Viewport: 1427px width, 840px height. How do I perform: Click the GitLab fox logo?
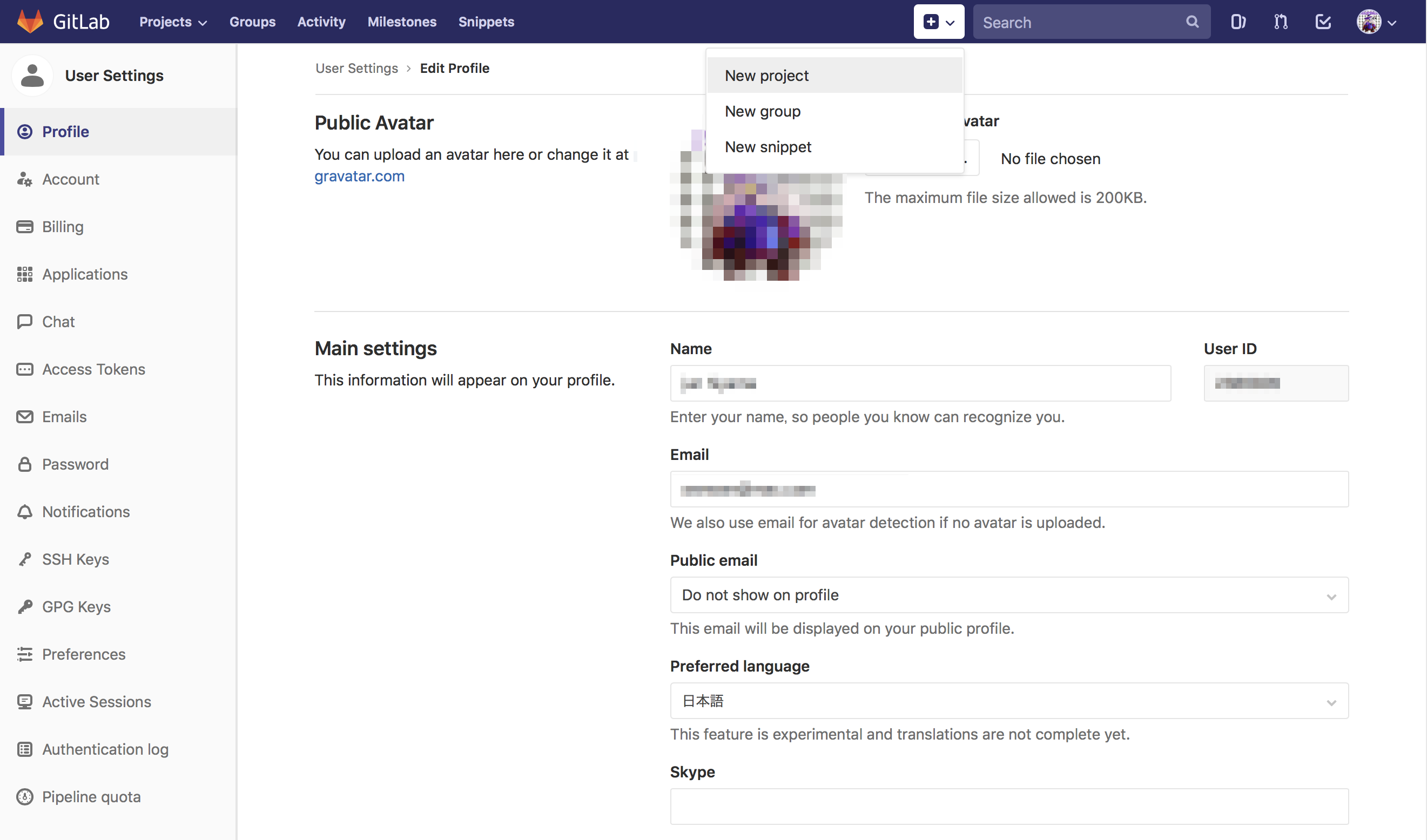pos(30,21)
